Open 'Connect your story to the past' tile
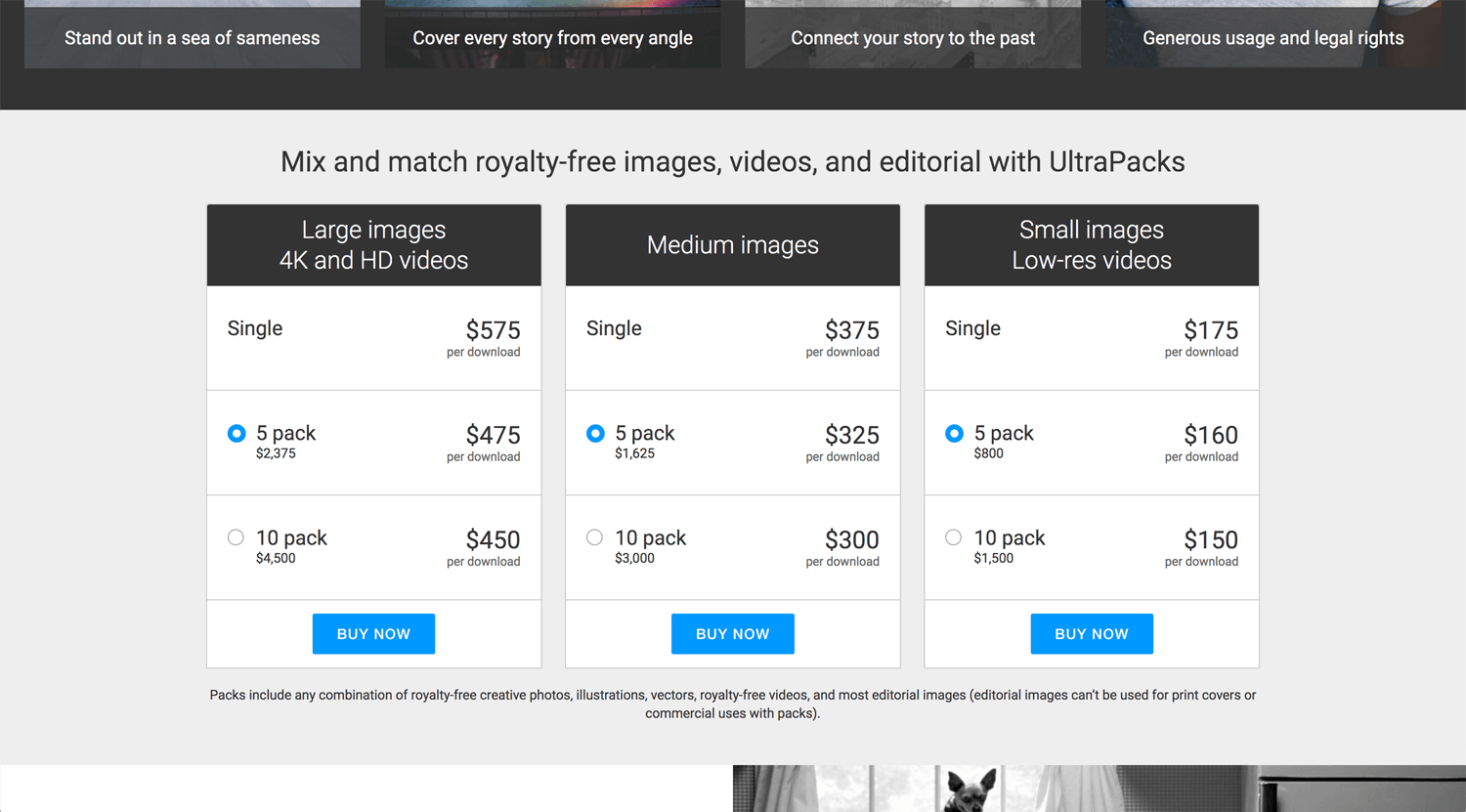 coord(913,34)
